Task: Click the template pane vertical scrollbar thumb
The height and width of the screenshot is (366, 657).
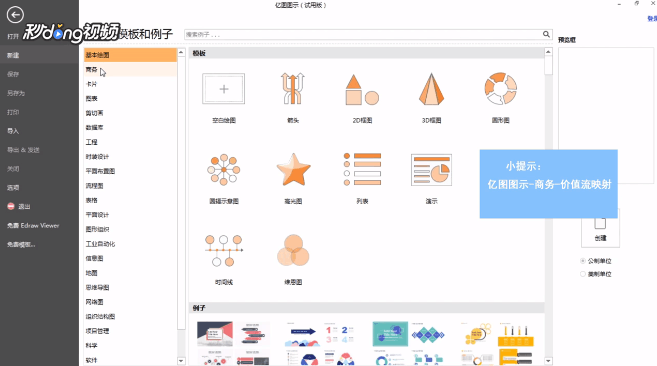Action: [x=548, y=65]
